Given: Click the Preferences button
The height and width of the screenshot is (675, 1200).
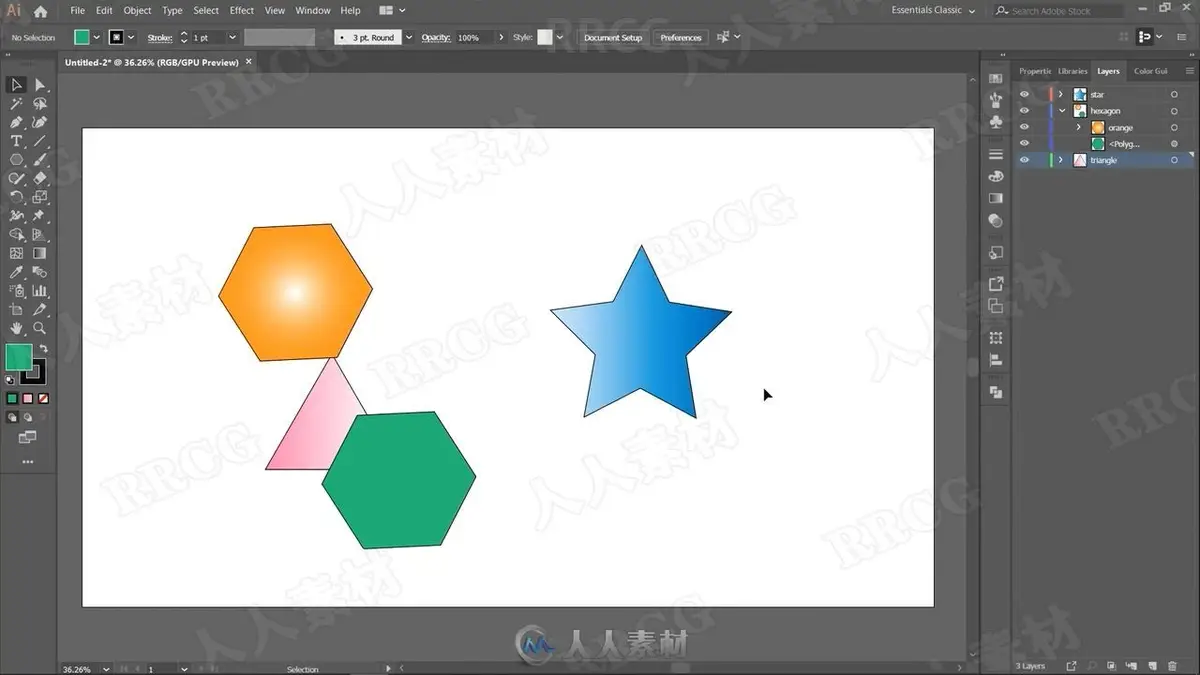Looking at the screenshot, I should coord(681,37).
